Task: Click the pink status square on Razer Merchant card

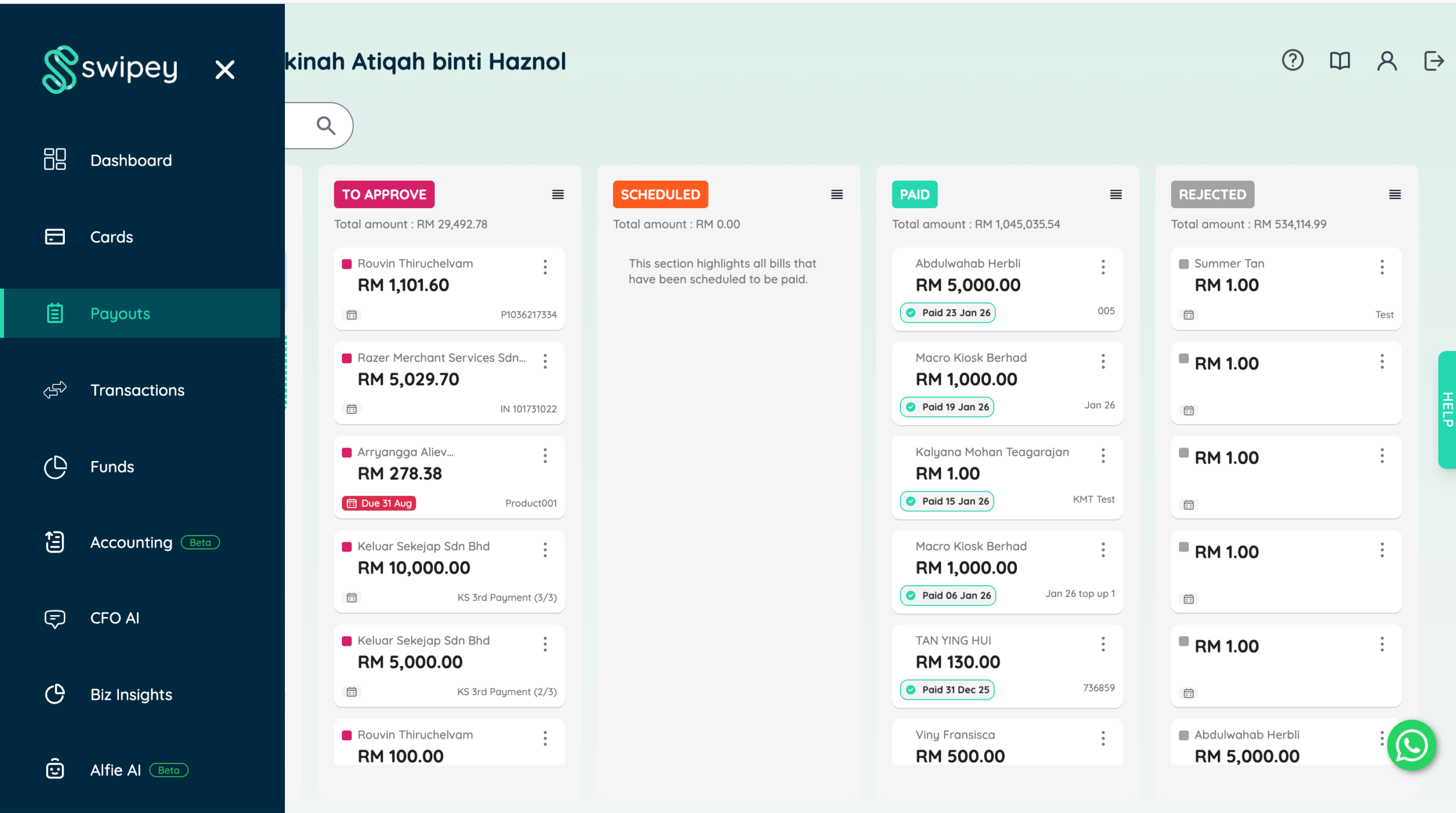Action: (x=346, y=358)
